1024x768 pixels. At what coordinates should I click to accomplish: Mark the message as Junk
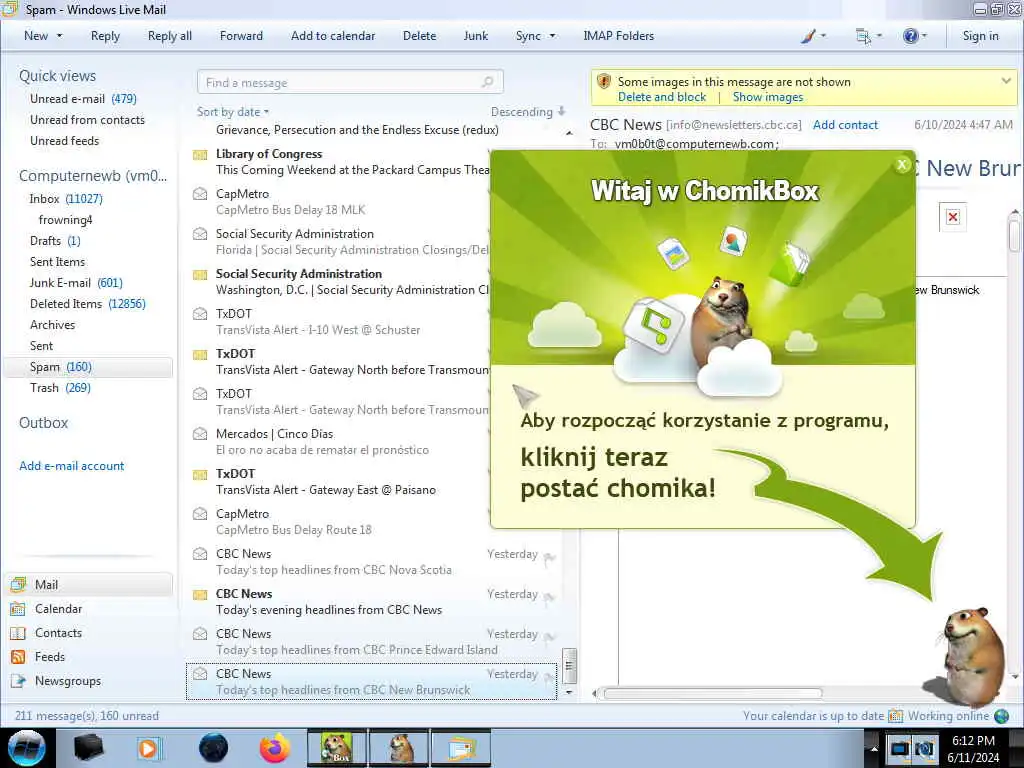(x=475, y=36)
